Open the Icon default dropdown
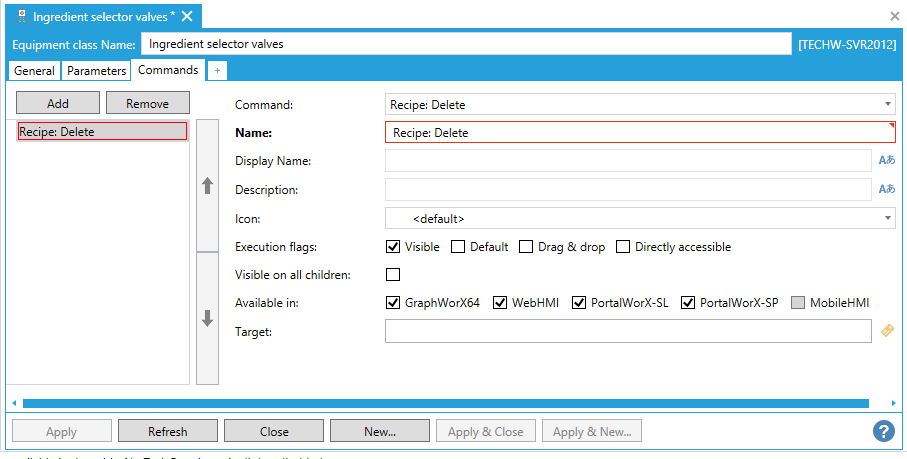 (x=888, y=218)
